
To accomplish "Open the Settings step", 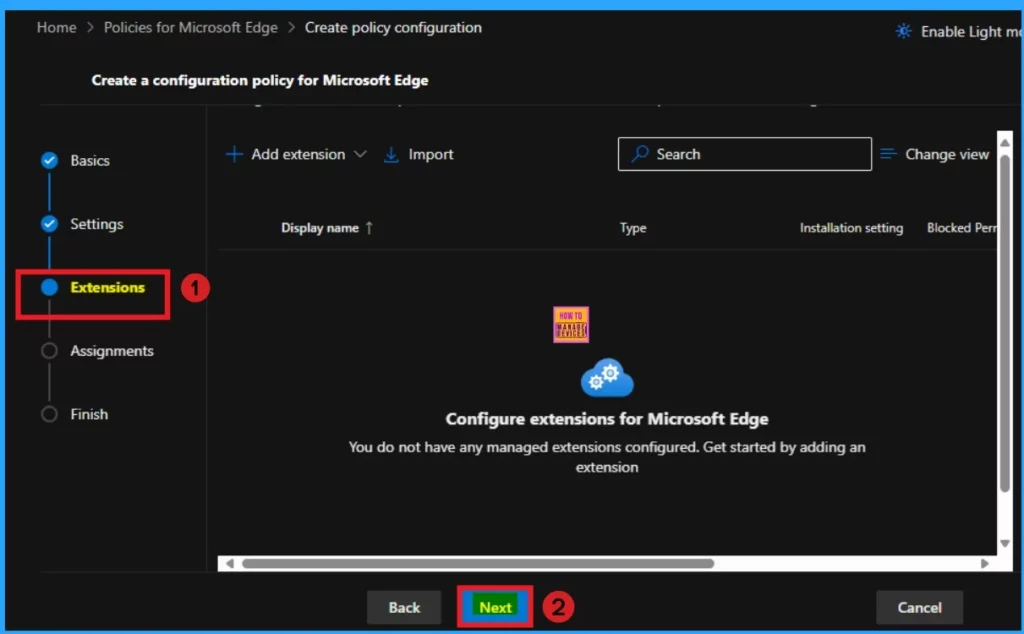I will pos(97,224).
